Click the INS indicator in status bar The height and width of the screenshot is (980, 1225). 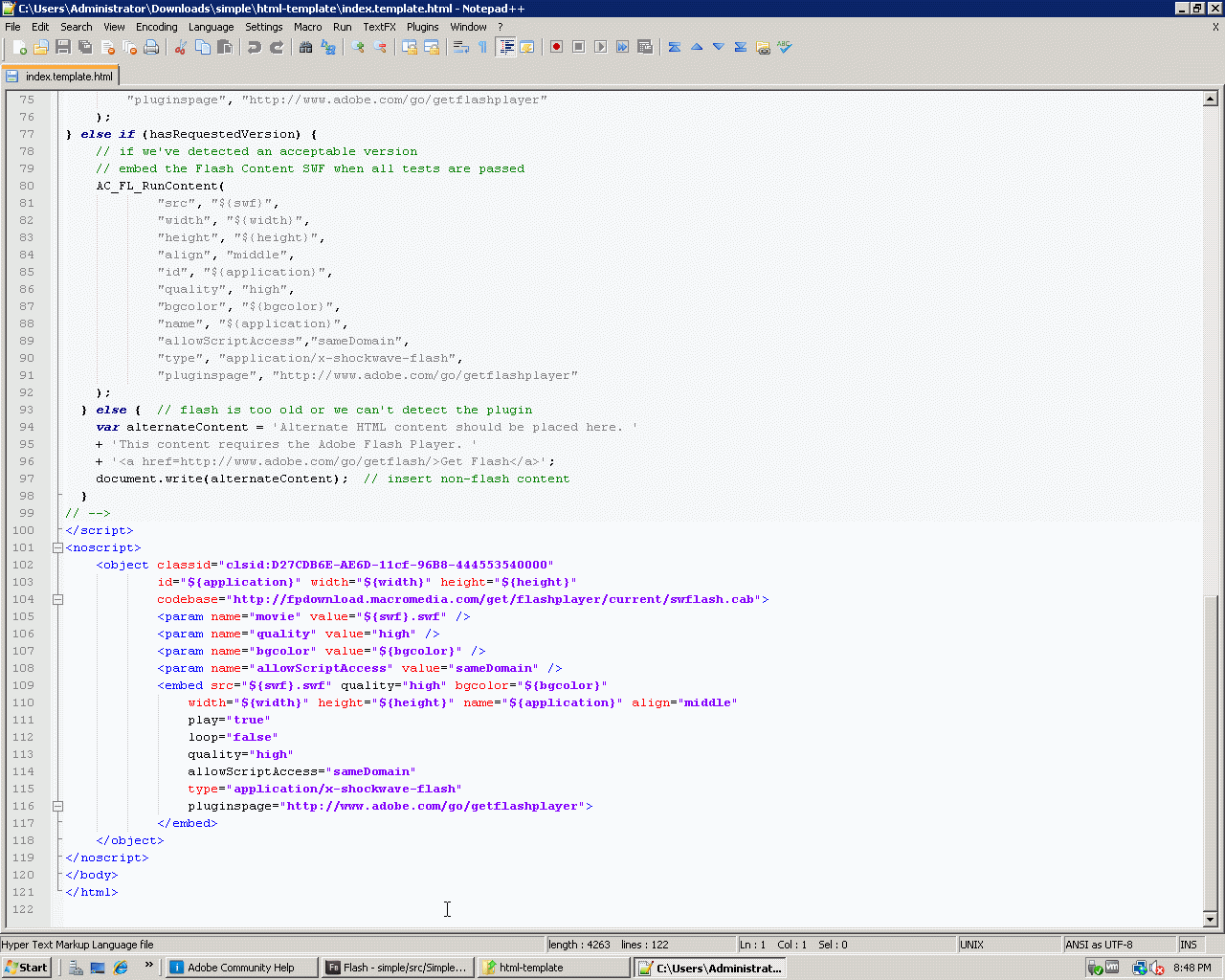tap(1192, 945)
